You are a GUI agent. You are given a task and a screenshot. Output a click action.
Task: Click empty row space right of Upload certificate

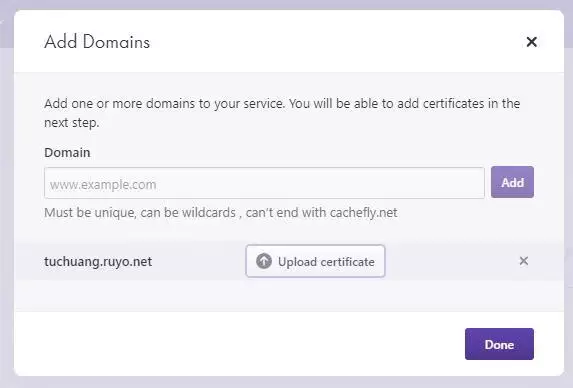point(449,261)
